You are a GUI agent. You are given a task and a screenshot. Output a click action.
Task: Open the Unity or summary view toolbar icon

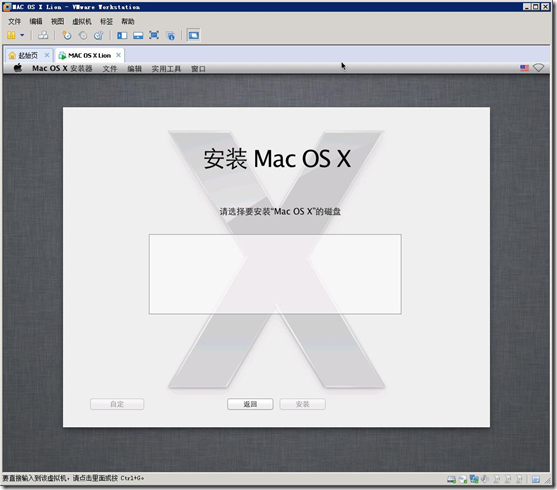[x=171, y=35]
